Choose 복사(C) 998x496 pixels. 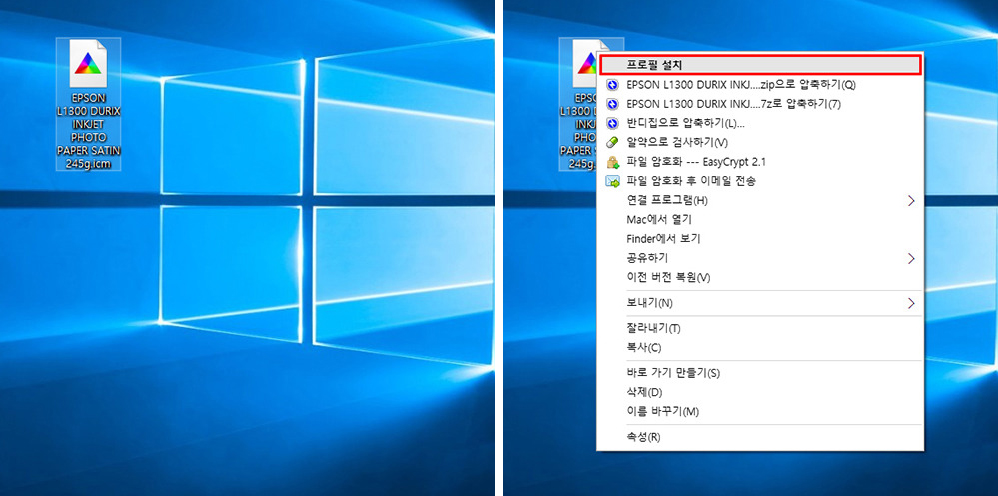coord(759,348)
